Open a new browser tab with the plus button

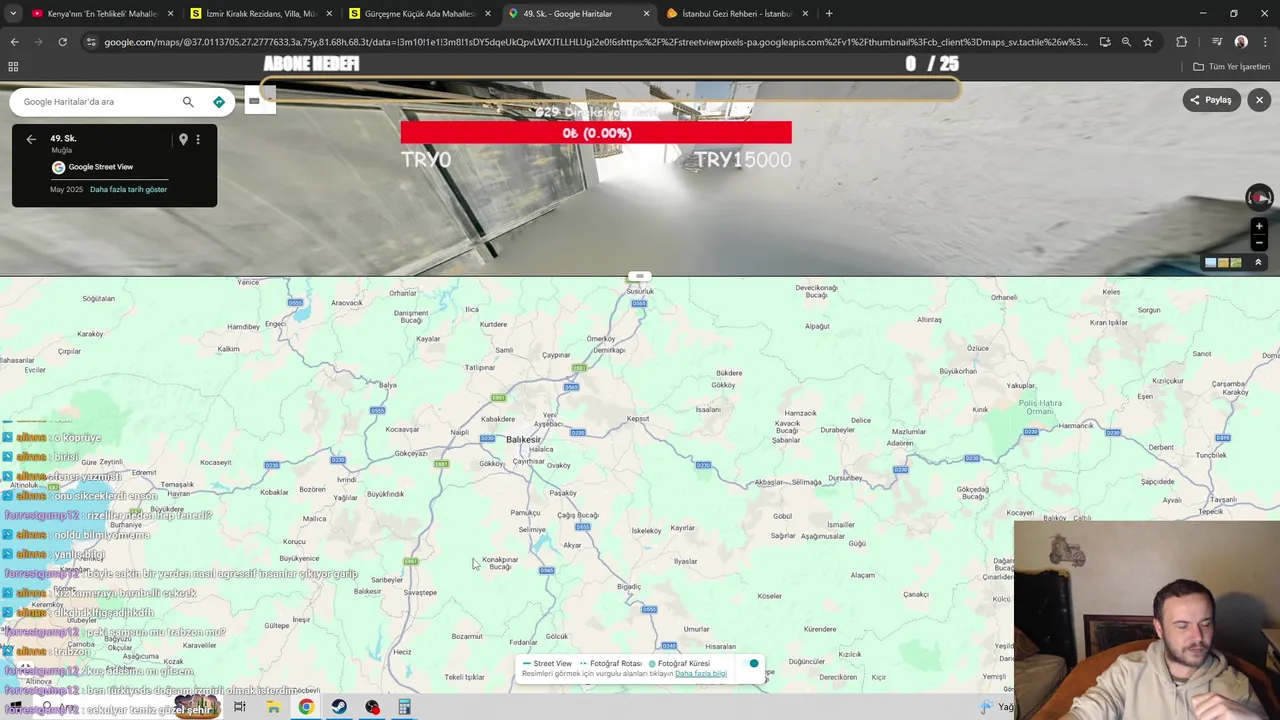tap(829, 14)
